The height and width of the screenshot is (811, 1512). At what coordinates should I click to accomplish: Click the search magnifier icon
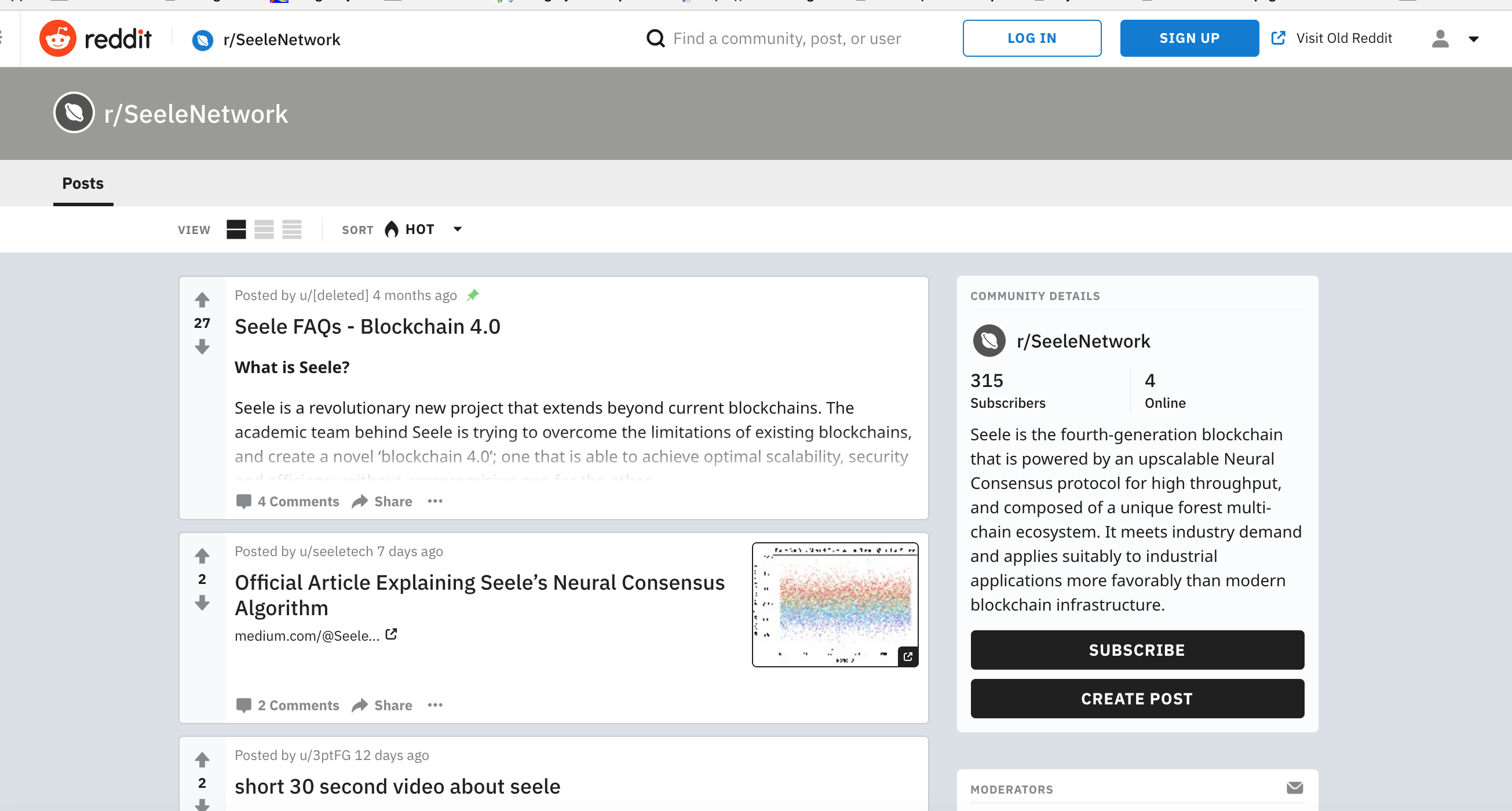pos(655,39)
